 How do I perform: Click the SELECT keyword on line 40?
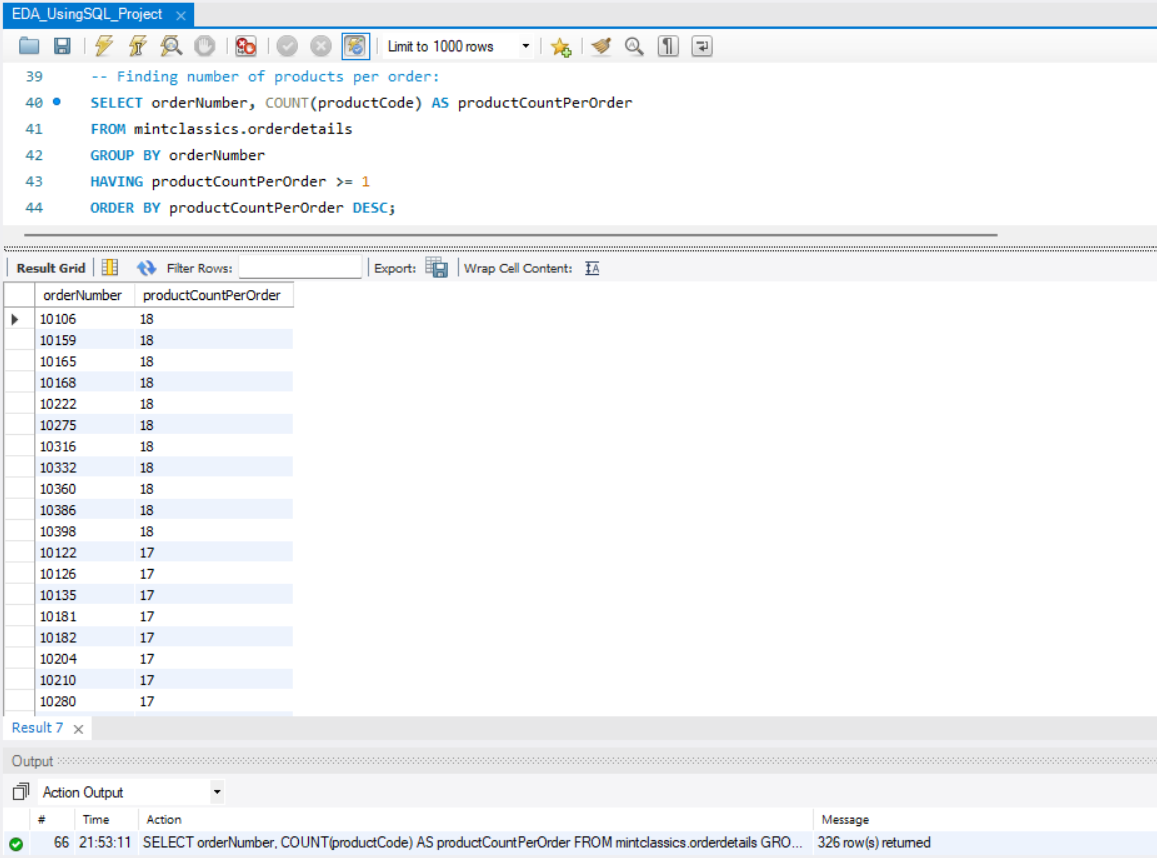click(x=116, y=103)
